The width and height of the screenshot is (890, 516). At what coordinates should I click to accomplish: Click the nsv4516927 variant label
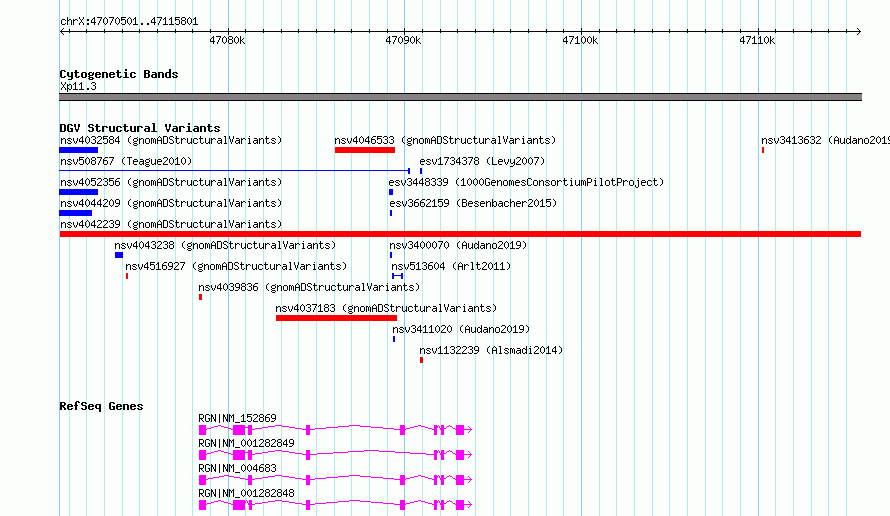(236, 266)
